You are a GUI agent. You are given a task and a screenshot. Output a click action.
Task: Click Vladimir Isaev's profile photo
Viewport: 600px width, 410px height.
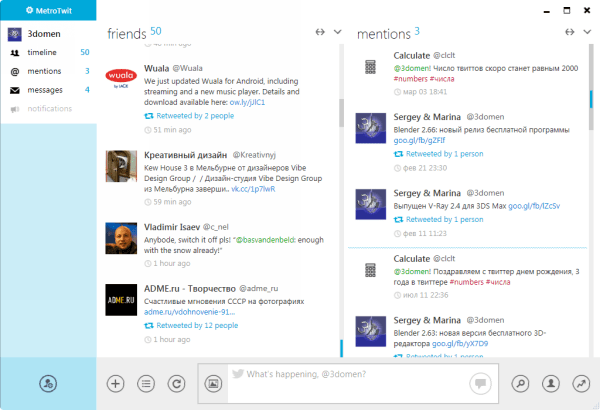click(121, 238)
